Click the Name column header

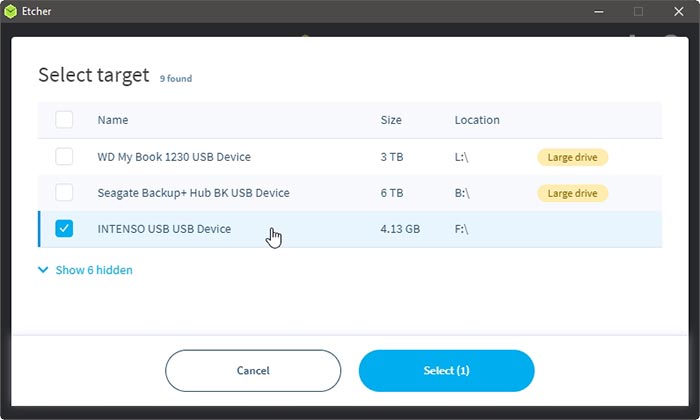(113, 120)
